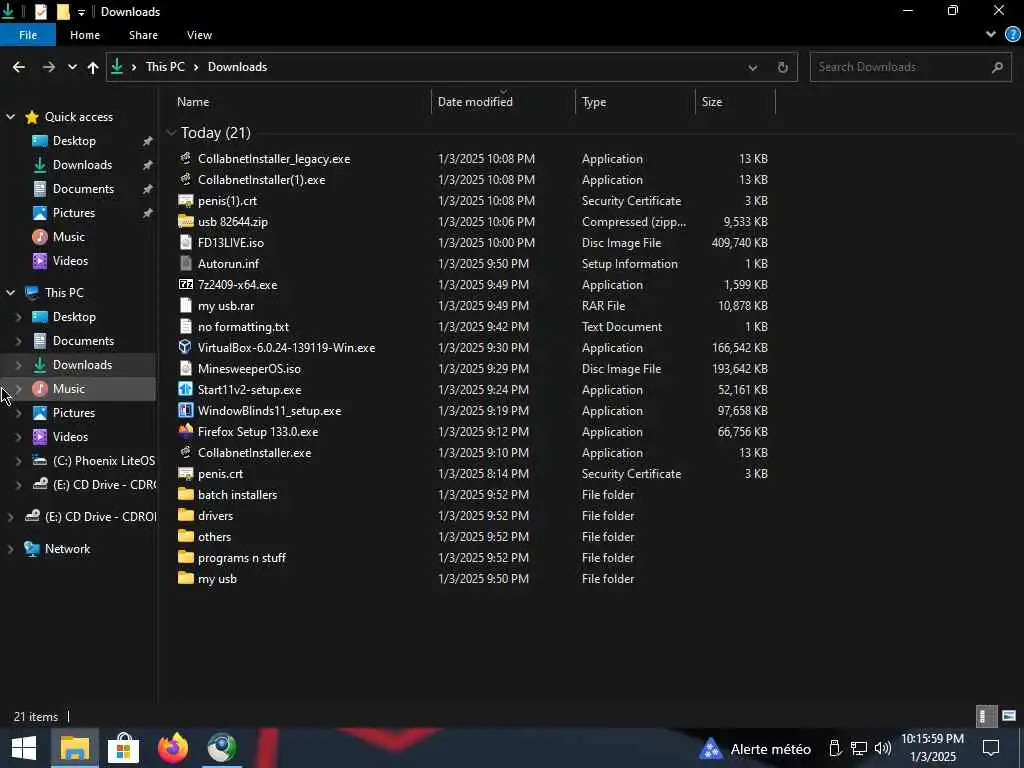The image size is (1024, 768).
Task: Select the 7z2409-x64.exe icon
Action: point(185,284)
